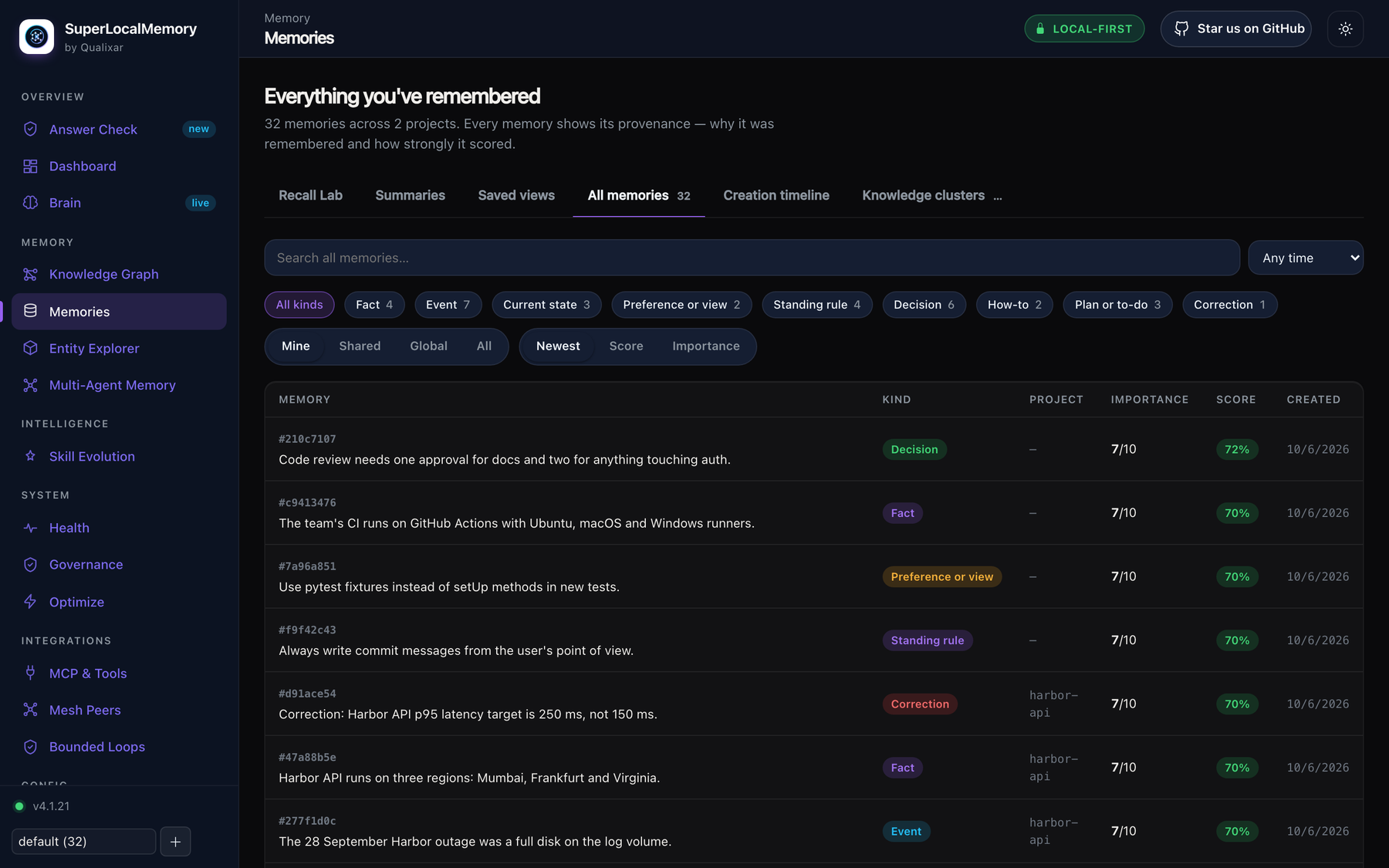This screenshot has height=868, width=1389.
Task: Click the Dashboard grid icon
Action: click(x=30, y=166)
